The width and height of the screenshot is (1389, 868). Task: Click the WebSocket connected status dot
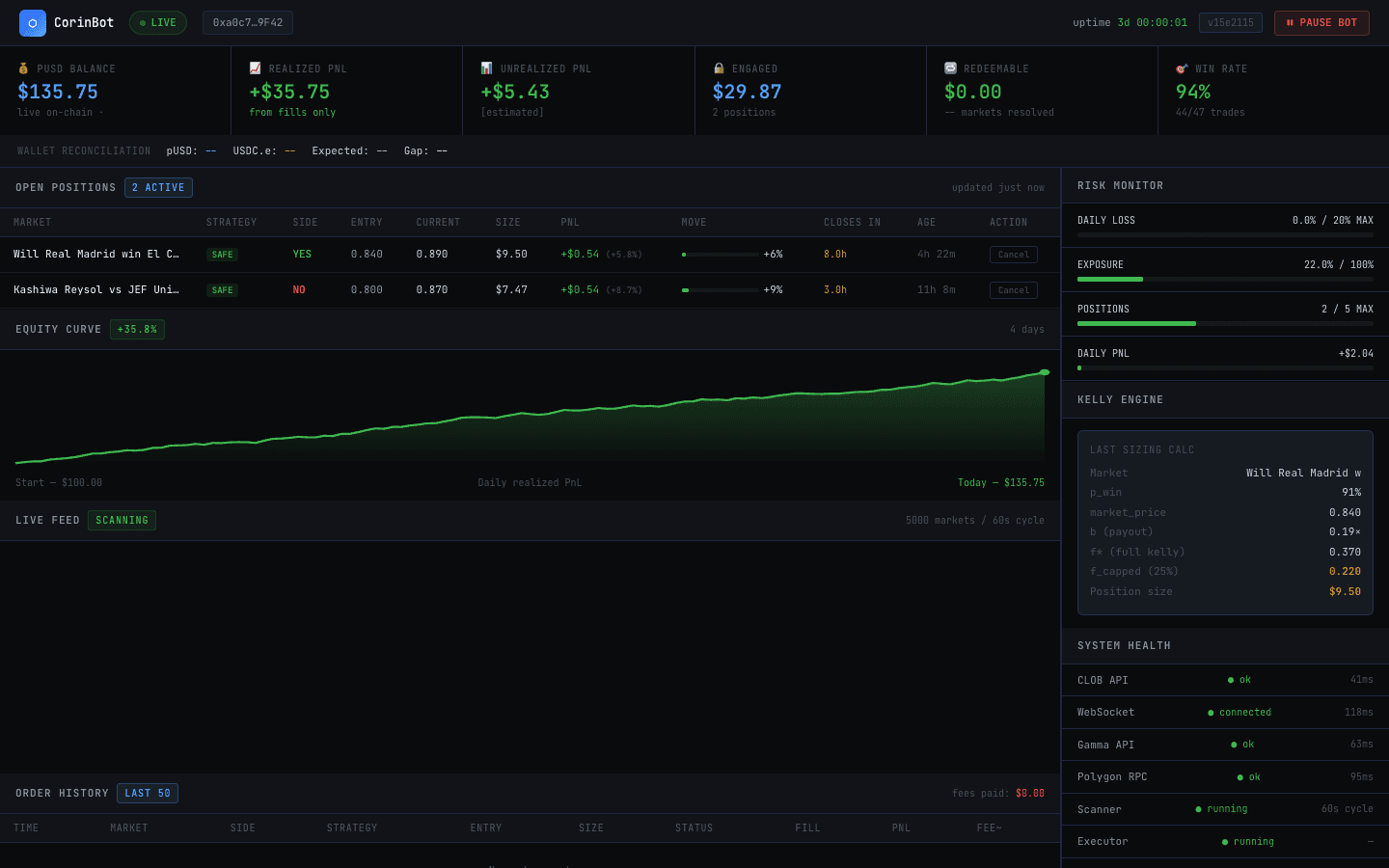[x=1211, y=713]
